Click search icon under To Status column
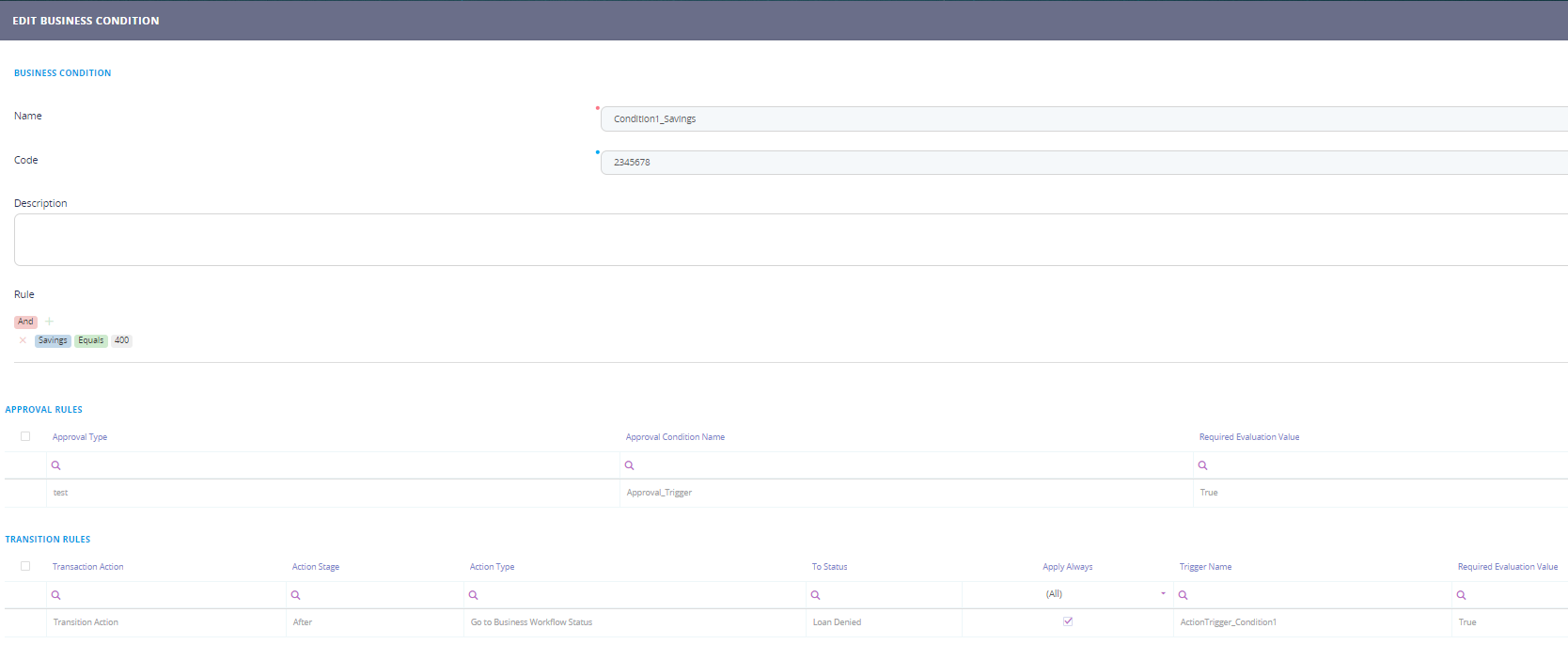This screenshot has width=1568, height=660. click(x=815, y=595)
